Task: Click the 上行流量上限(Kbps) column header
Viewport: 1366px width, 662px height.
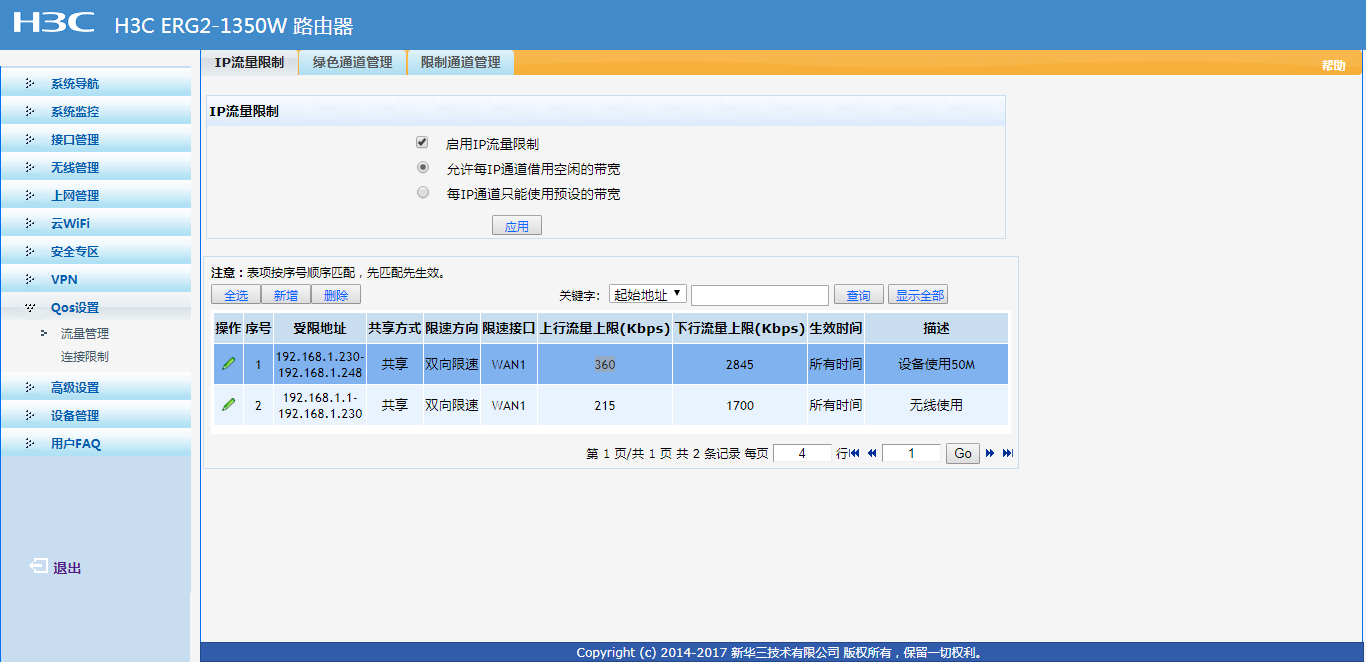Action: [x=605, y=328]
